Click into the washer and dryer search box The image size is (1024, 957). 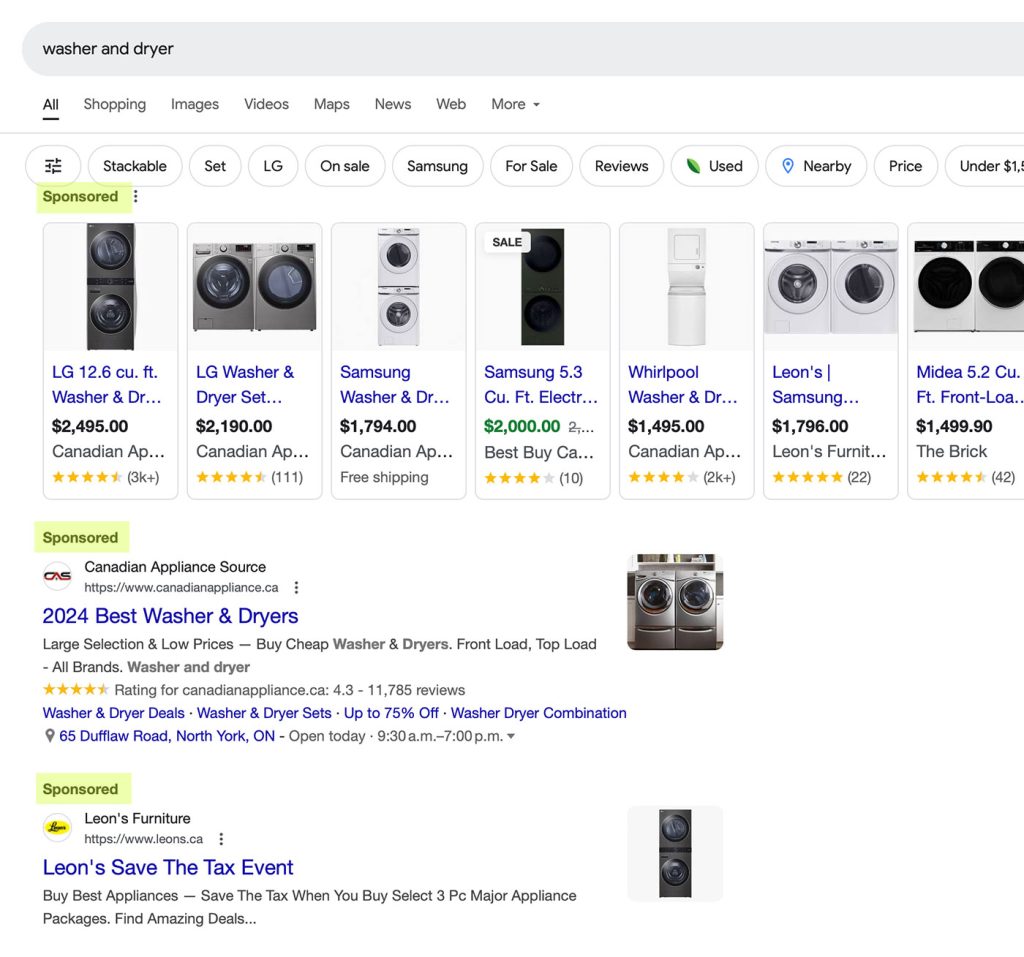(x=522, y=49)
